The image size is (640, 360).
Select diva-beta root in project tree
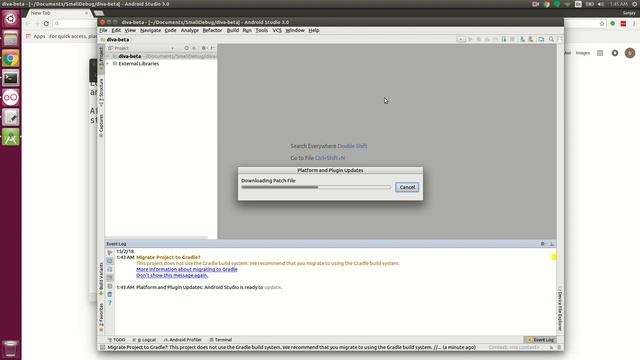130,56
